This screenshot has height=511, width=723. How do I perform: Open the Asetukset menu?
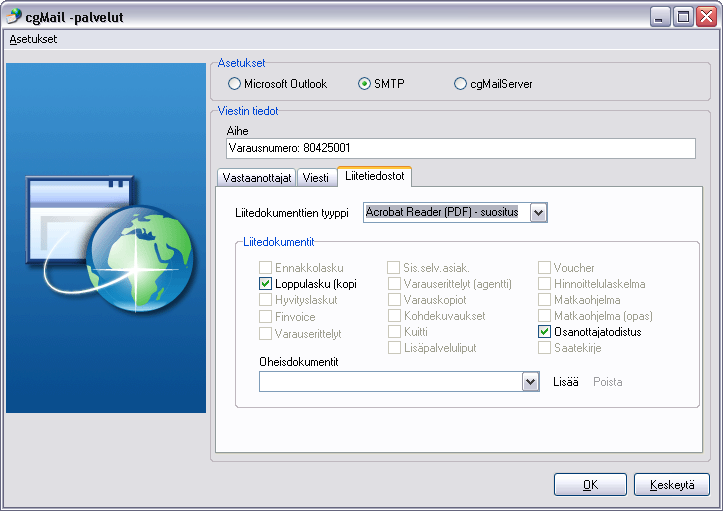[33, 39]
